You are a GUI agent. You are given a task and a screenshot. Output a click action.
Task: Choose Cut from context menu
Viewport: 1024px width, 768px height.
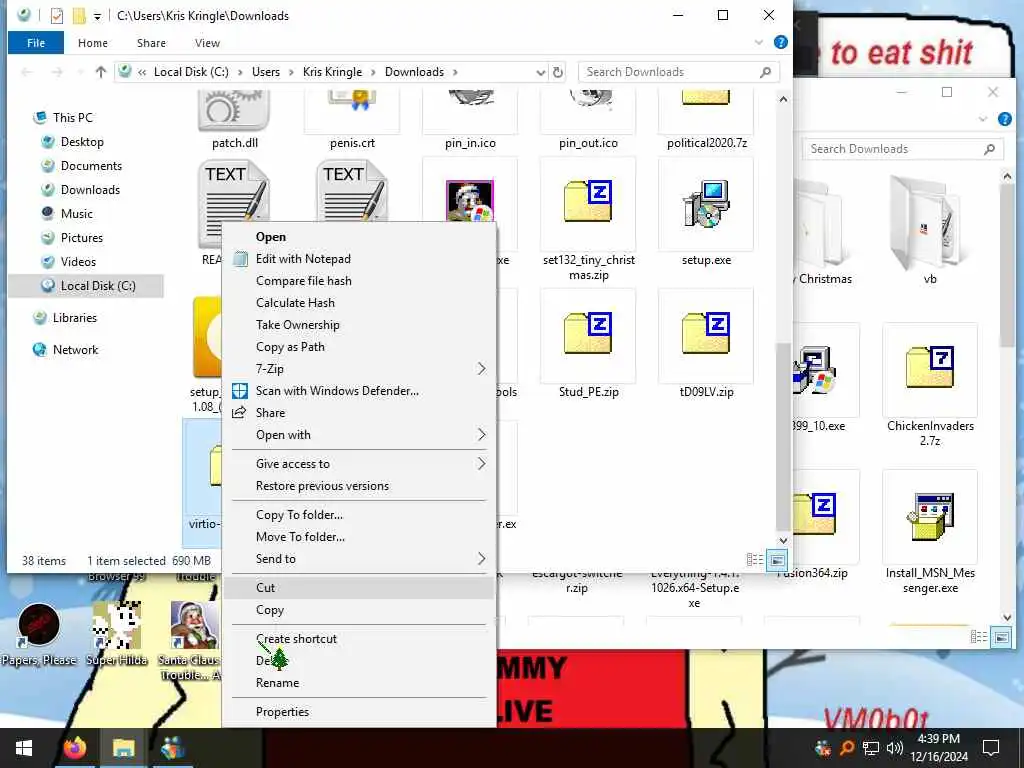coord(359,588)
